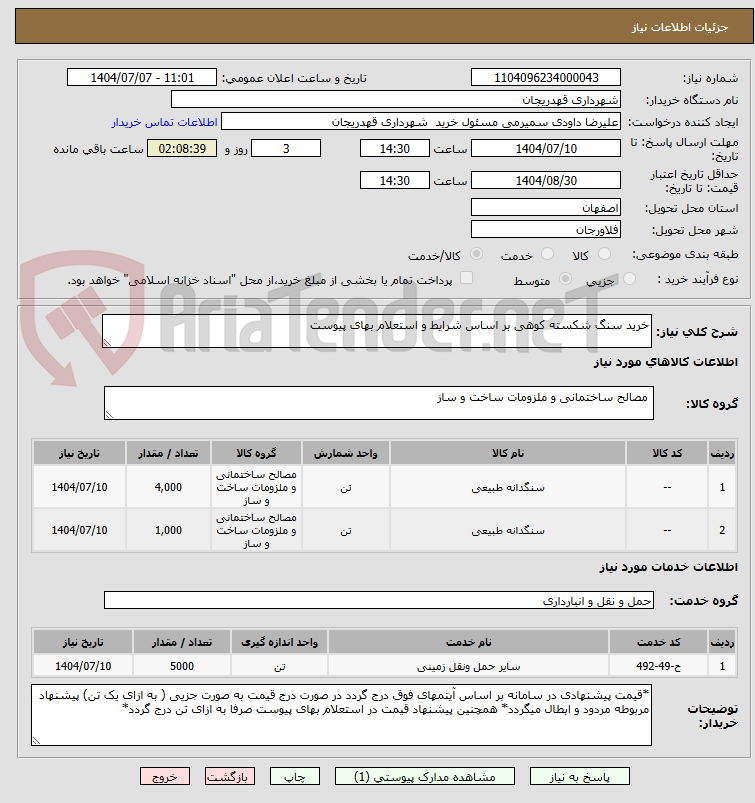Click تعداد / مقدار header in goods table
The image size is (755, 803).
point(168,453)
